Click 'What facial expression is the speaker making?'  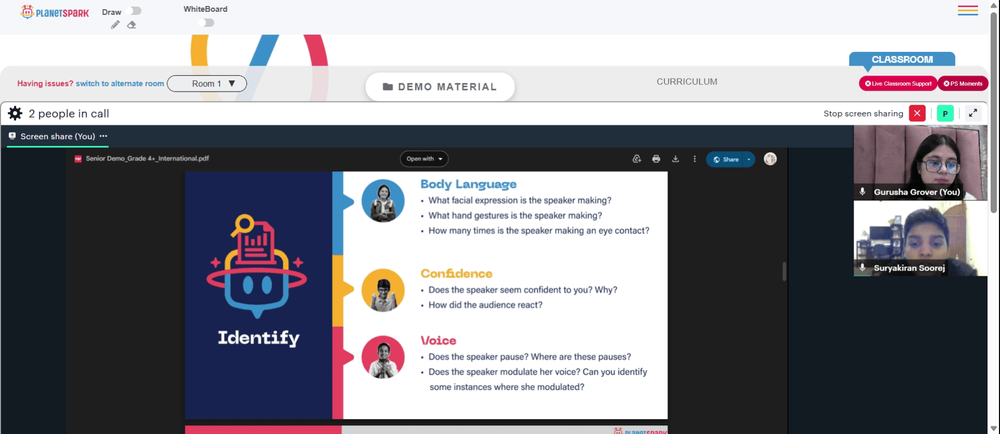tap(520, 200)
